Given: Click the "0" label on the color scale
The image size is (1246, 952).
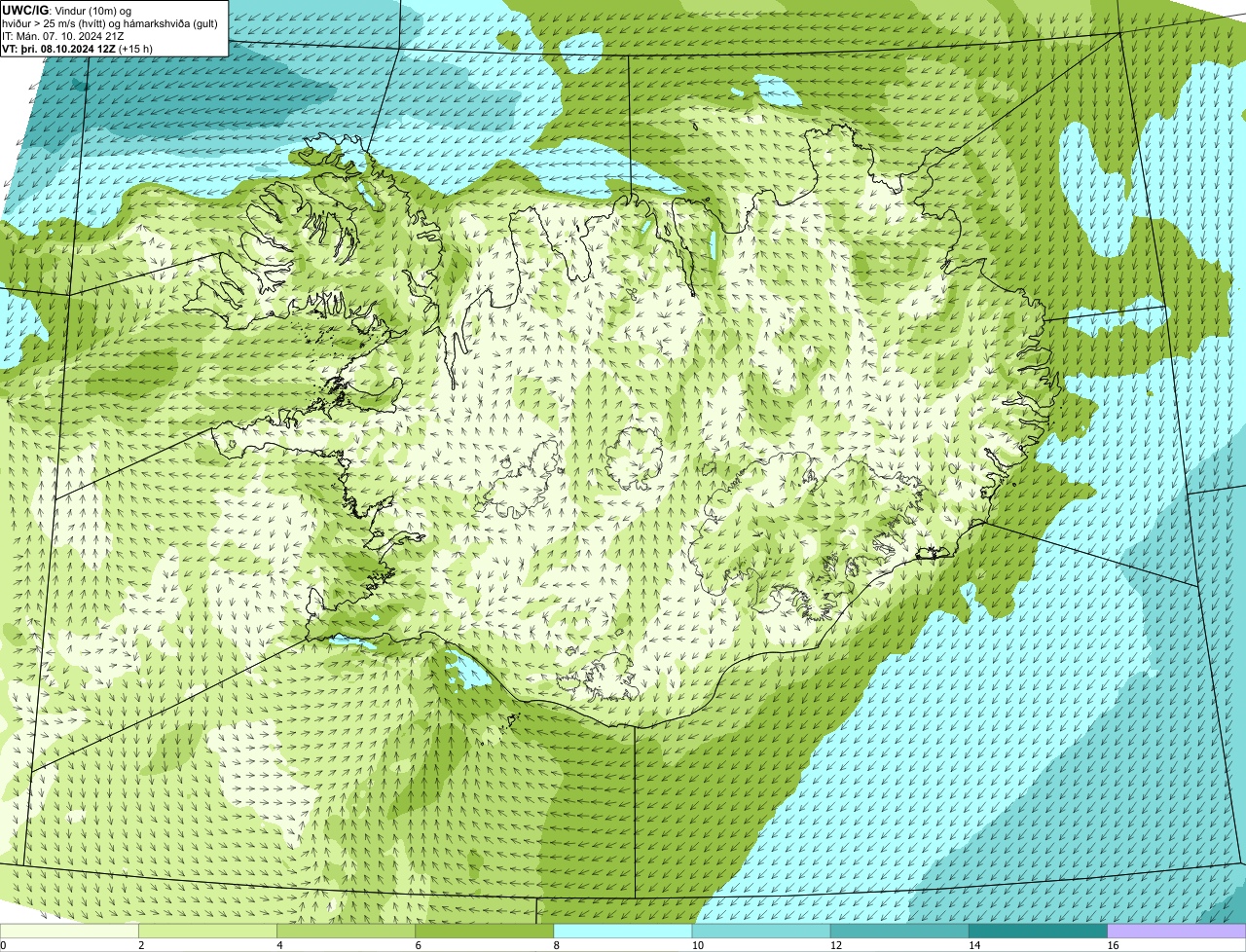Looking at the screenshot, I should coord(3,945).
